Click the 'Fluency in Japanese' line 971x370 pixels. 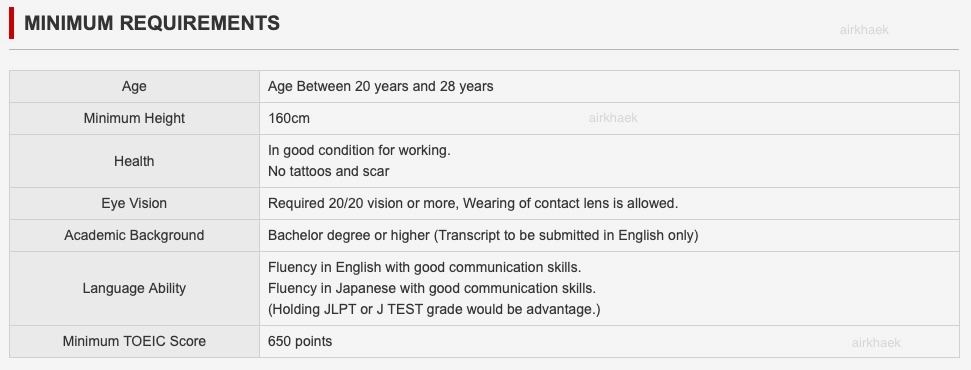(x=432, y=288)
